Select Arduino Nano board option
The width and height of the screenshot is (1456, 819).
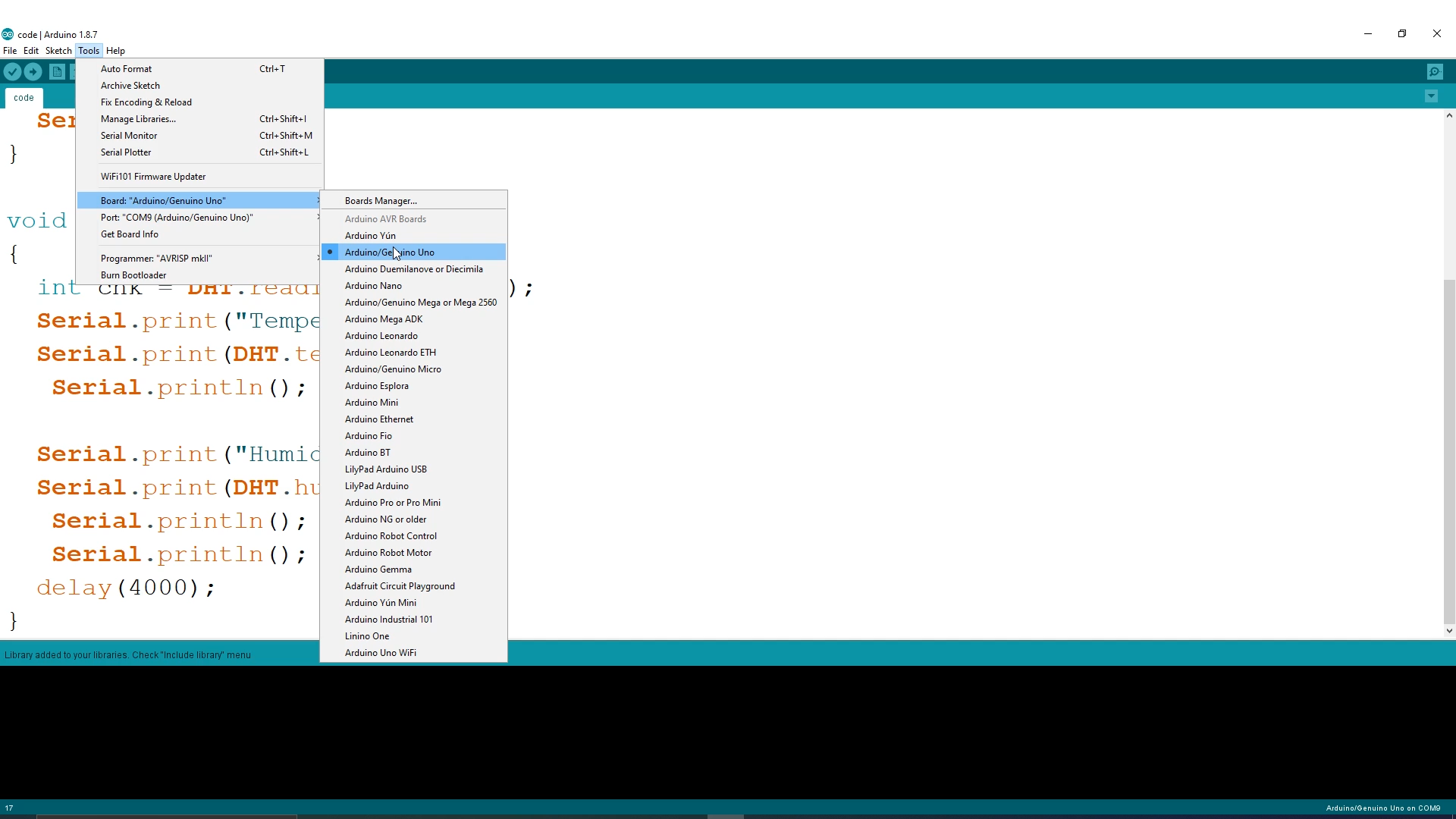tap(373, 286)
